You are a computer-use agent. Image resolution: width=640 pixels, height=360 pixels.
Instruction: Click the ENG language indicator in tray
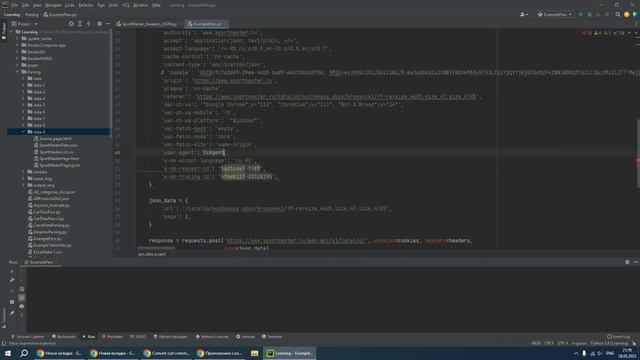point(610,353)
